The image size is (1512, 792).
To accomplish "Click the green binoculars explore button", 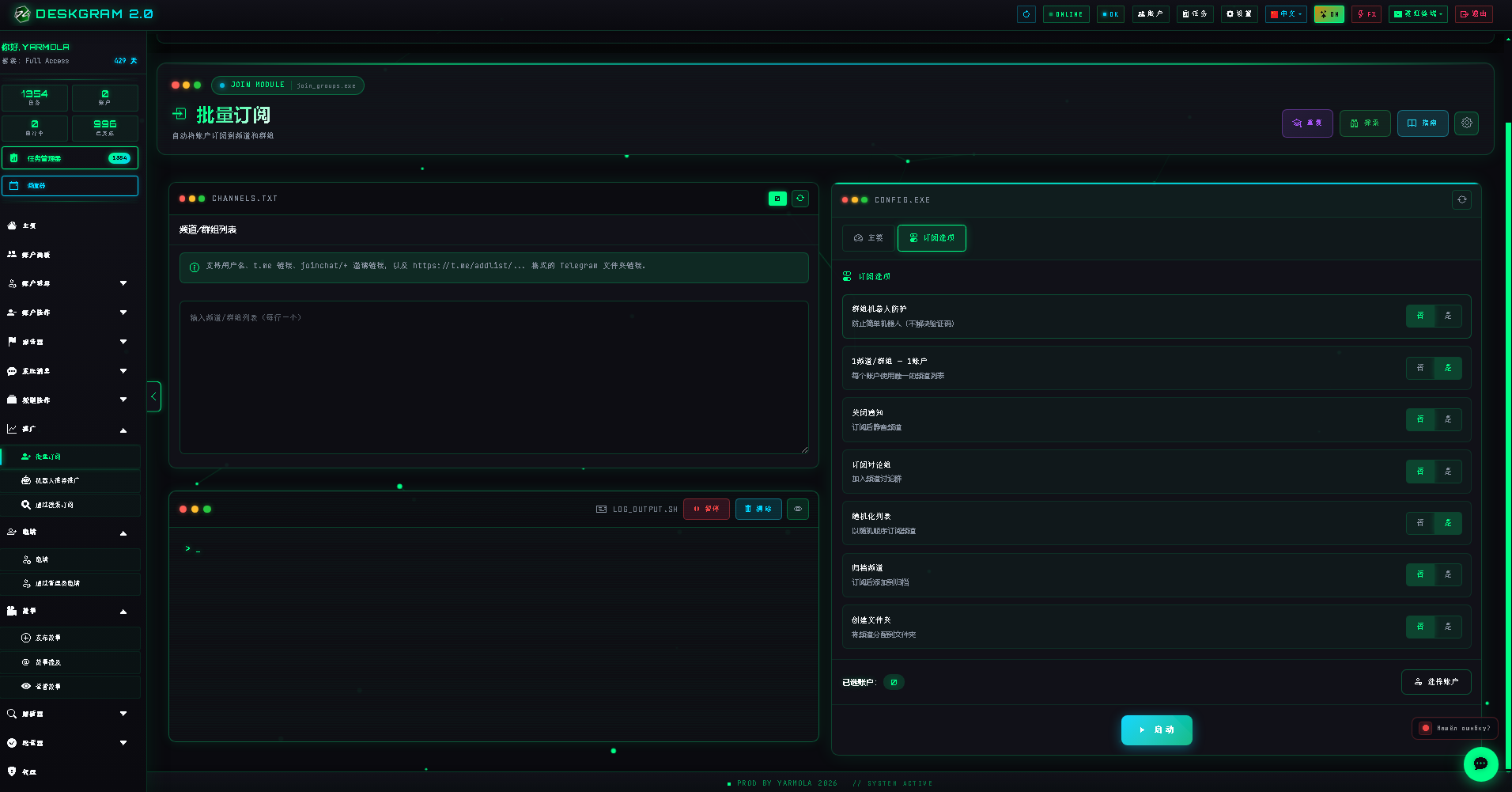I will point(1365,123).
